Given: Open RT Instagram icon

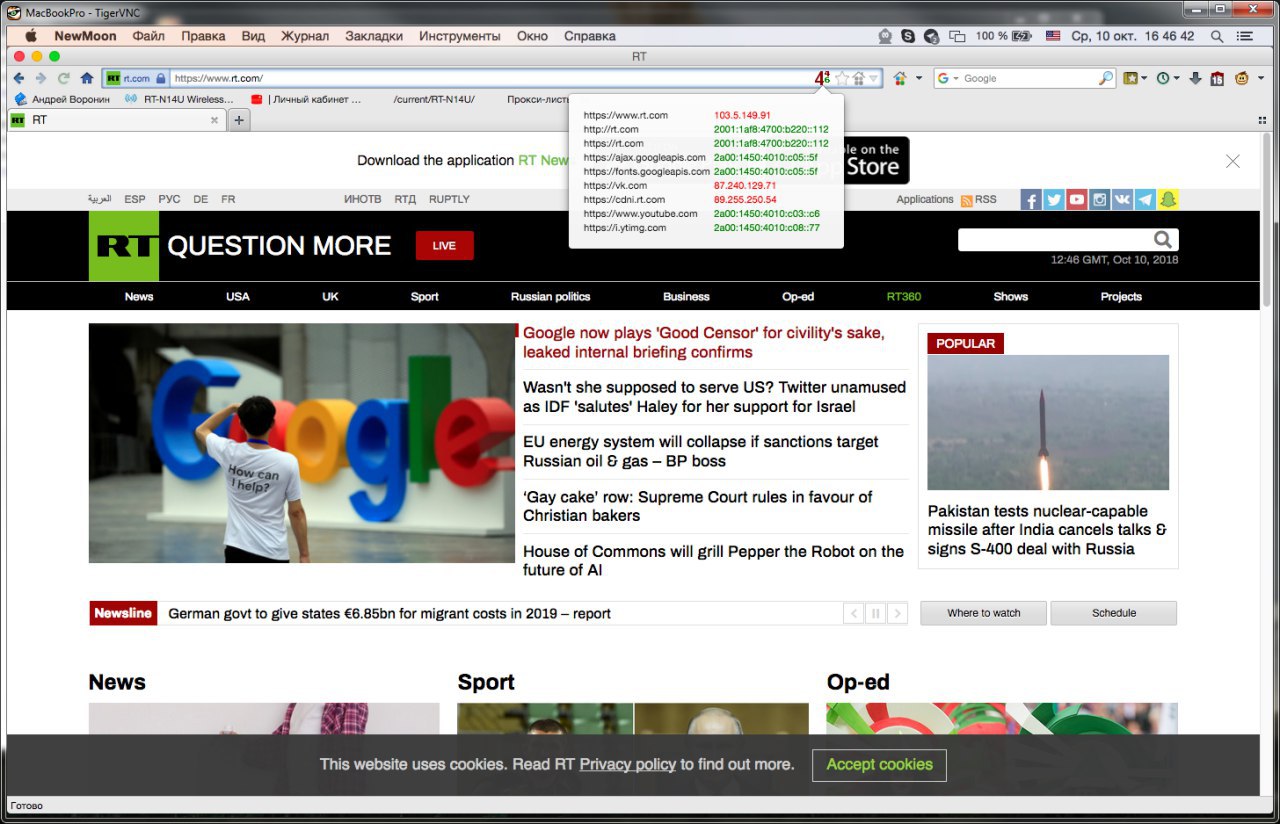Looking at the screenshot, I should pos(1100,199).
